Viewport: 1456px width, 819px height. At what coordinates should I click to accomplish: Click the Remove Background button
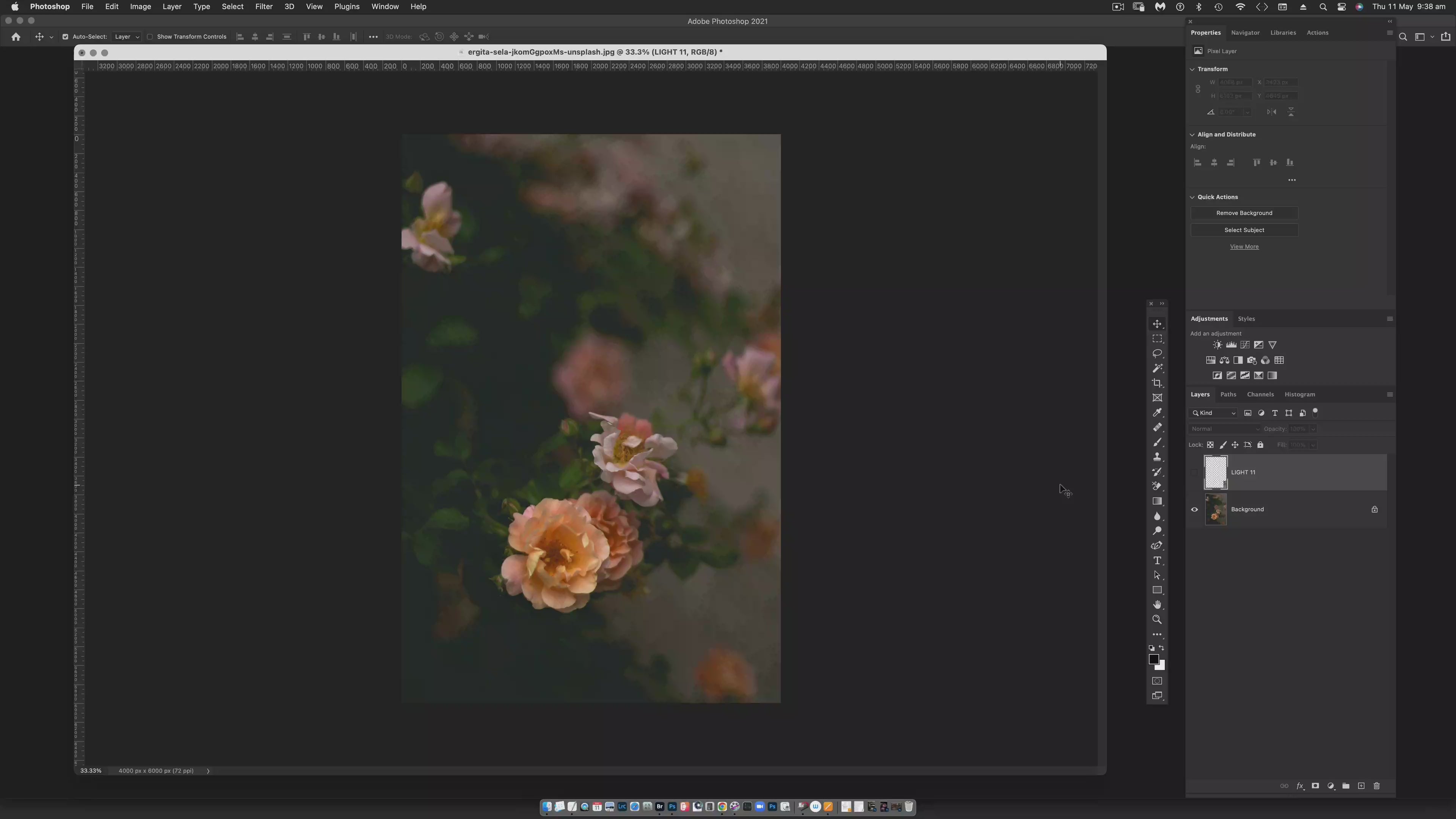pyautogui.click(x=1244, y=213)
